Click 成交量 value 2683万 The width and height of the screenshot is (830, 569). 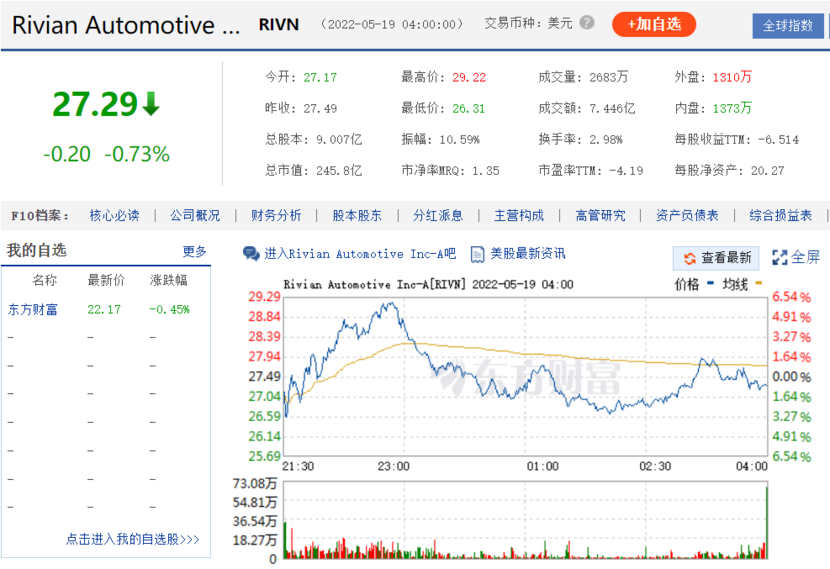click(x=608, y=77)
